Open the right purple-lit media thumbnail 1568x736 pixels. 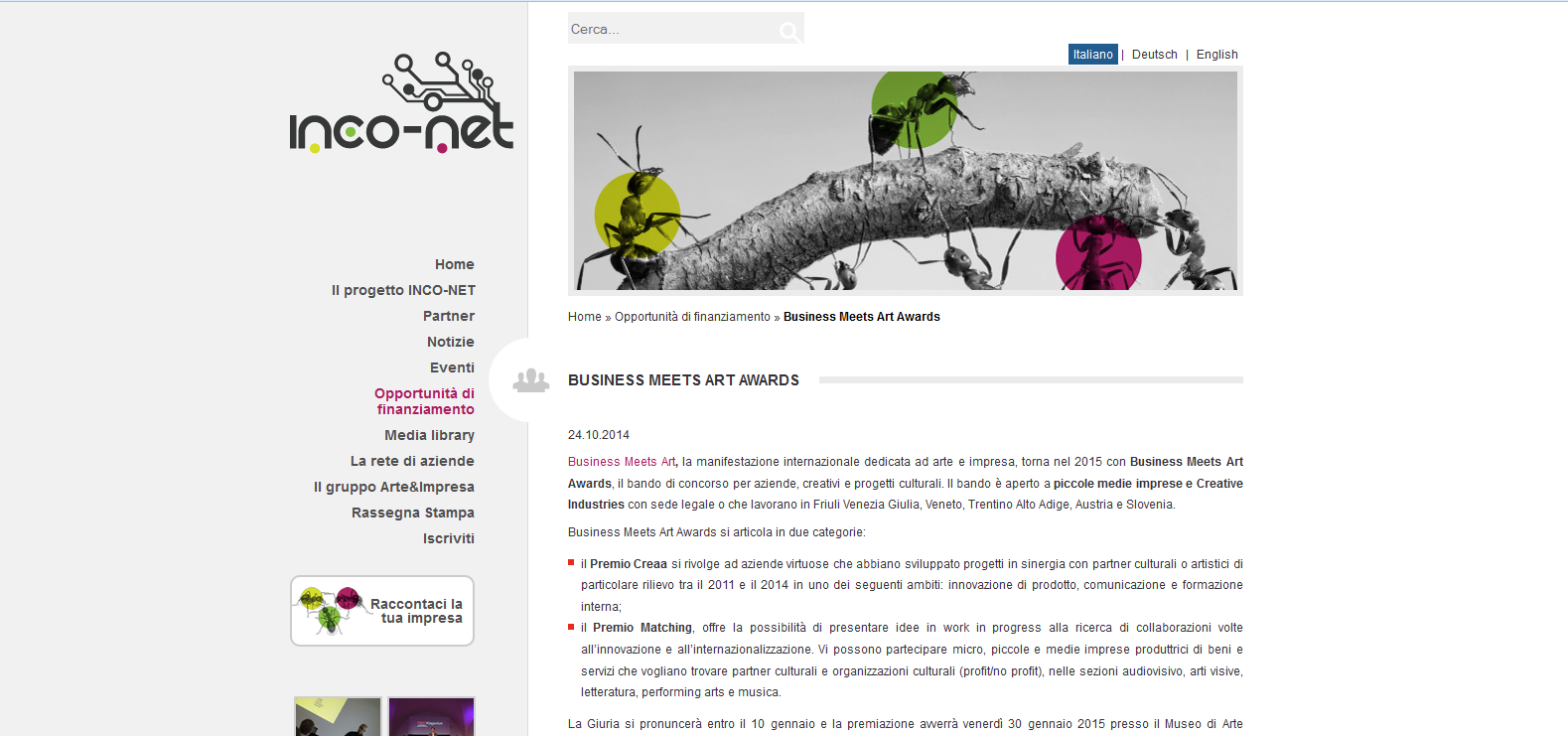(x=431, y=716)
